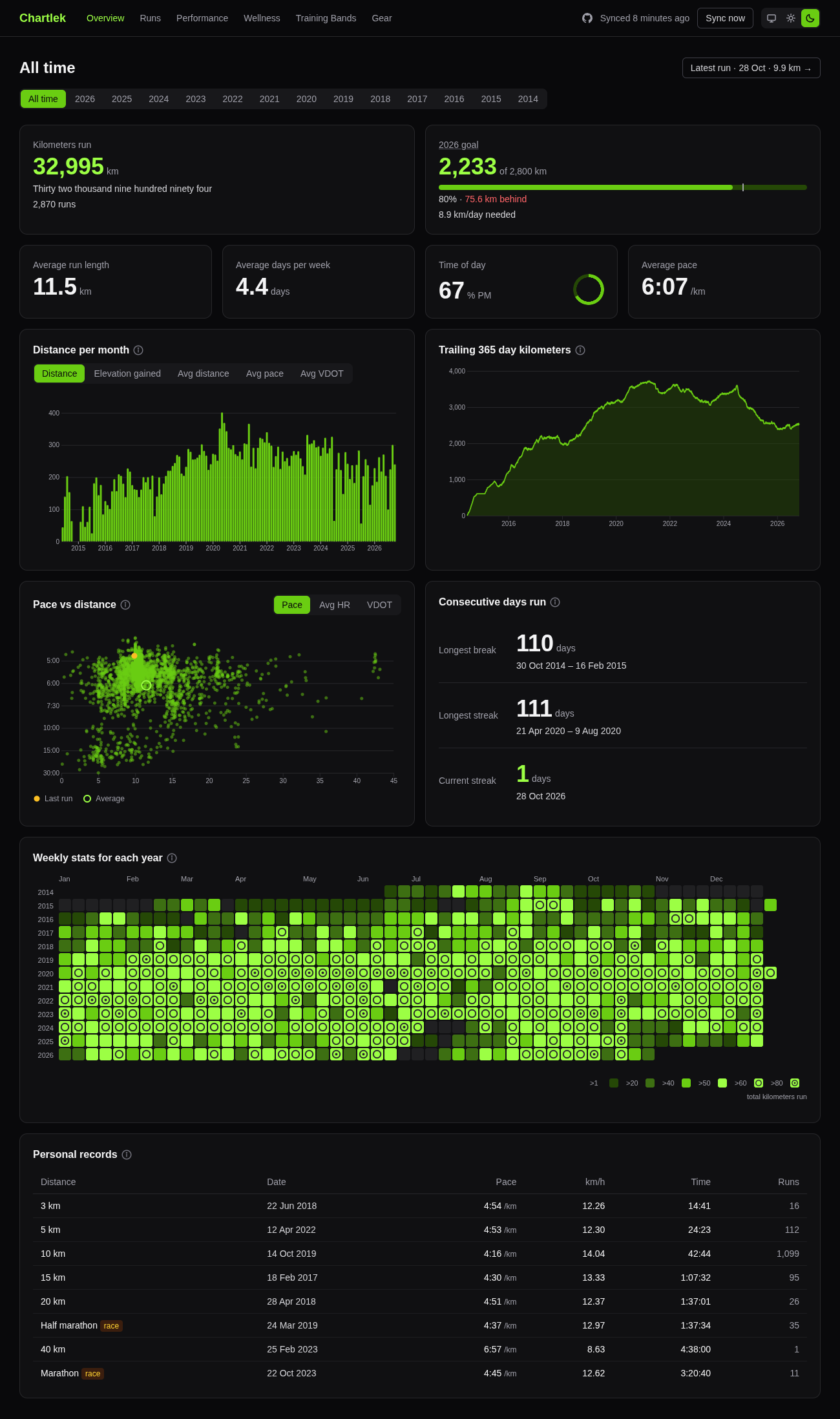Click longest break date range text
The image size is (840, 1419).
pyautogui.click(x=571, y=666)
